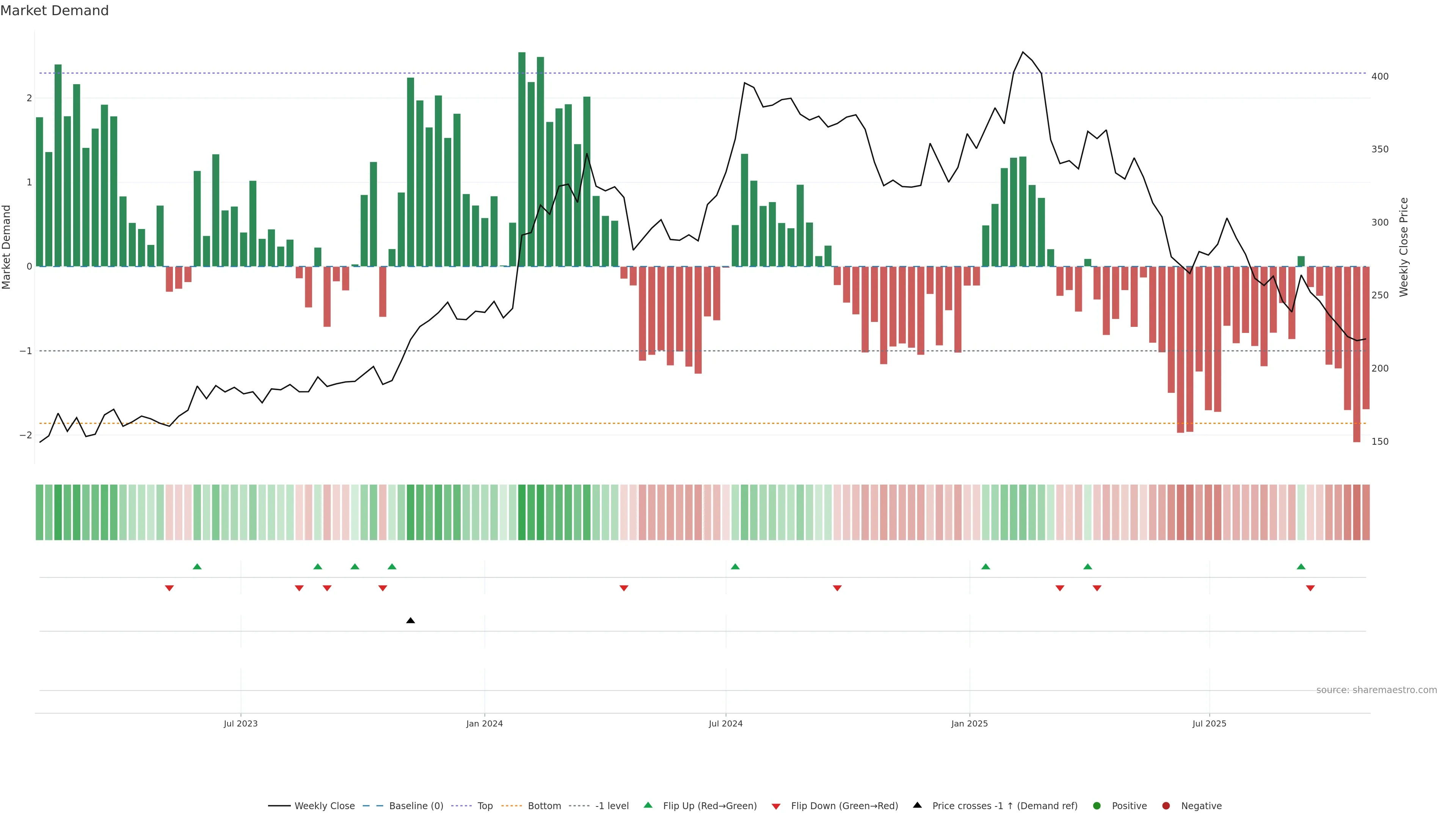This screenshot has height=819, width=1456.
Task: Click the flip-down marker right of Jul 2025
Action: click(x=1310, y=588)
